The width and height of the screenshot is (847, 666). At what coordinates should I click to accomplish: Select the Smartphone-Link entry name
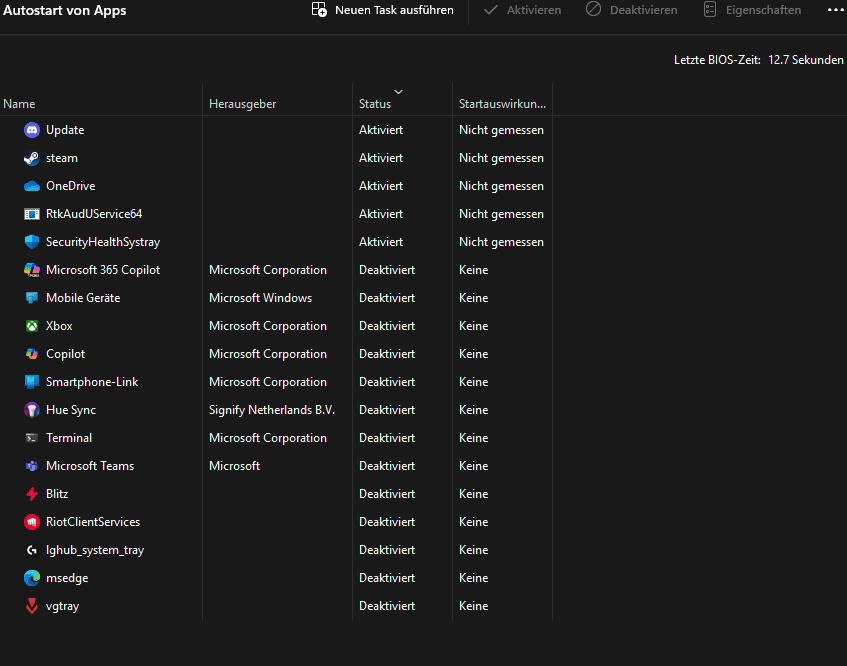coord(92,382)
